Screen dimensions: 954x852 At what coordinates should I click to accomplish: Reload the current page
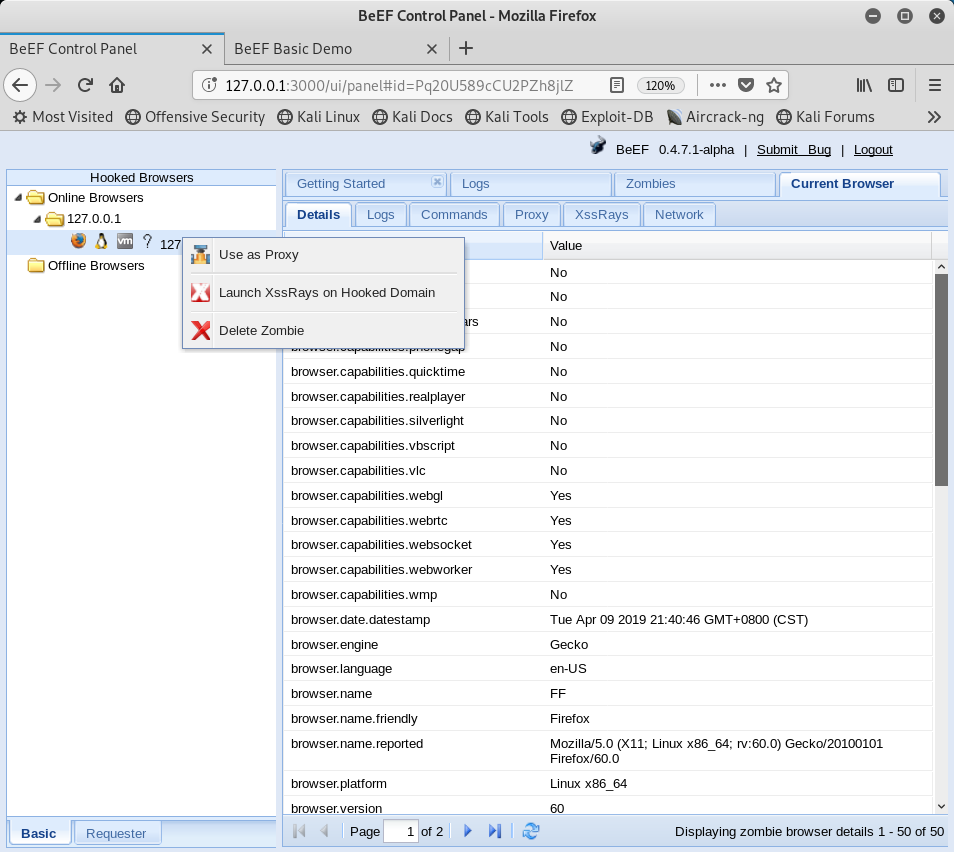point(85,85)
